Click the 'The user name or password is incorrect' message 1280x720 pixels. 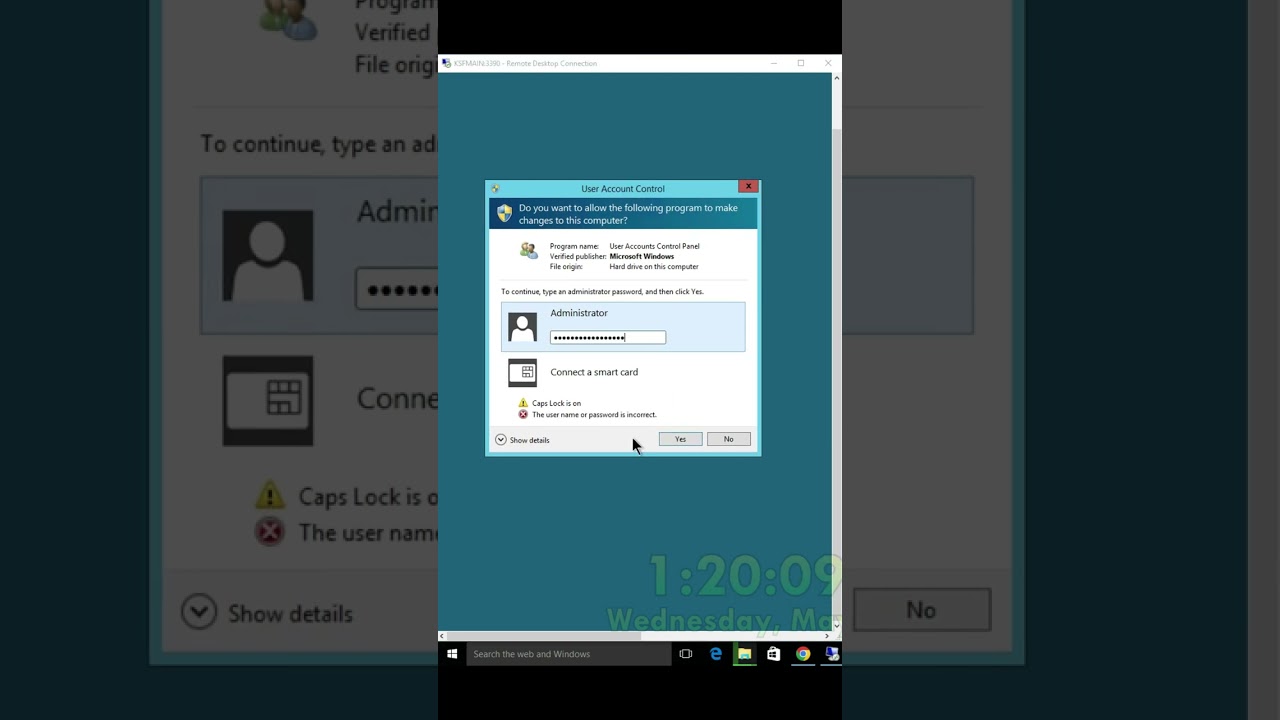click(x=594, y=414)
